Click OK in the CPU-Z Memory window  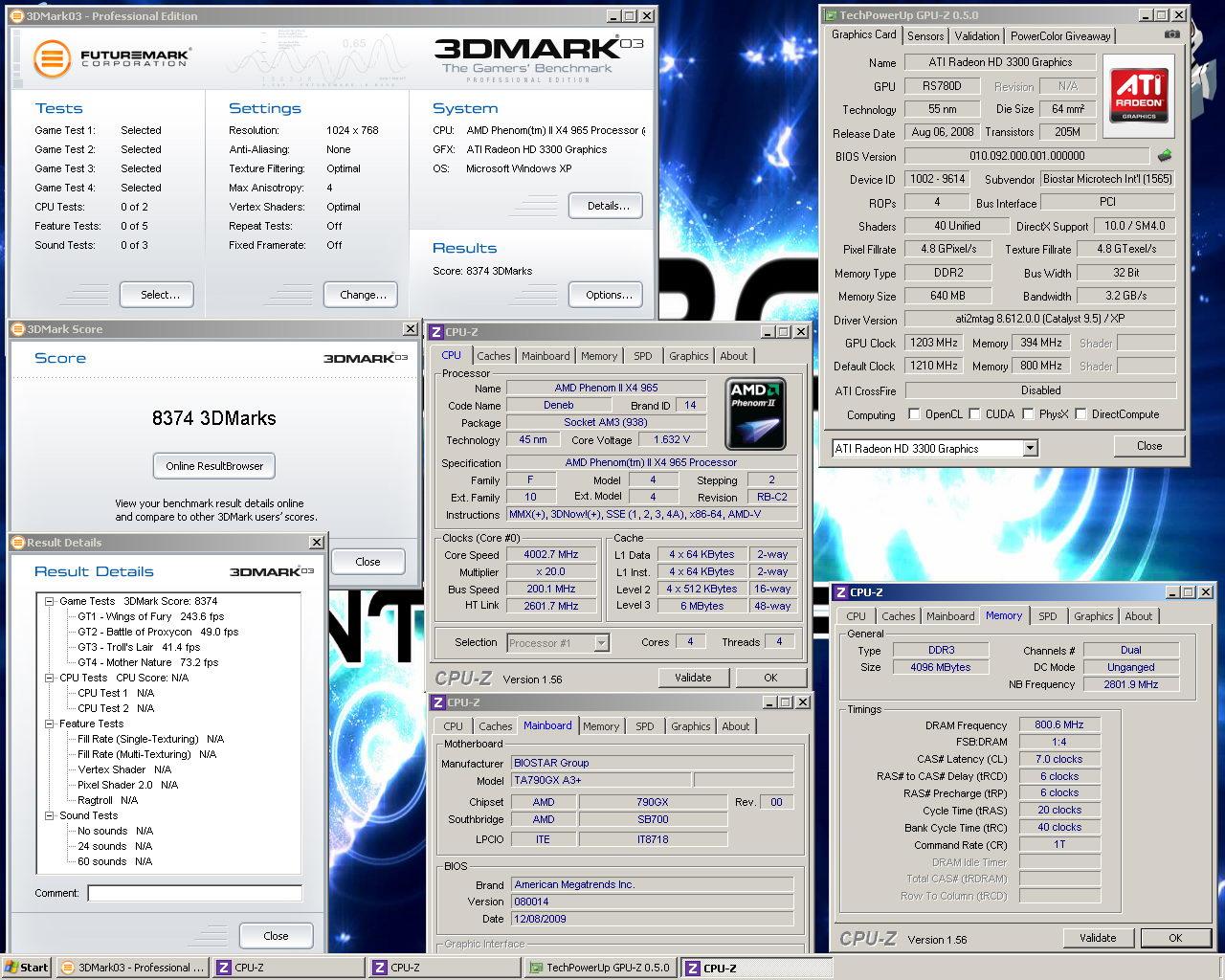[1175, 938]
